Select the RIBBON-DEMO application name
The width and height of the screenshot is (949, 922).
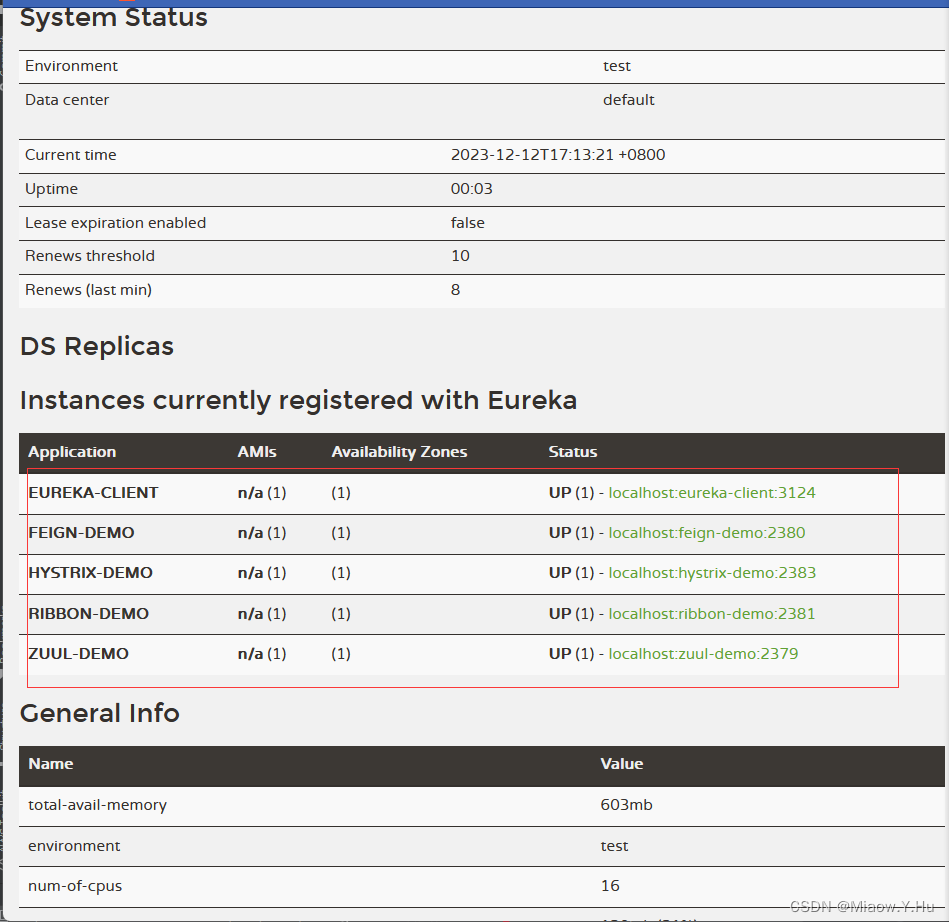(88, 614)
